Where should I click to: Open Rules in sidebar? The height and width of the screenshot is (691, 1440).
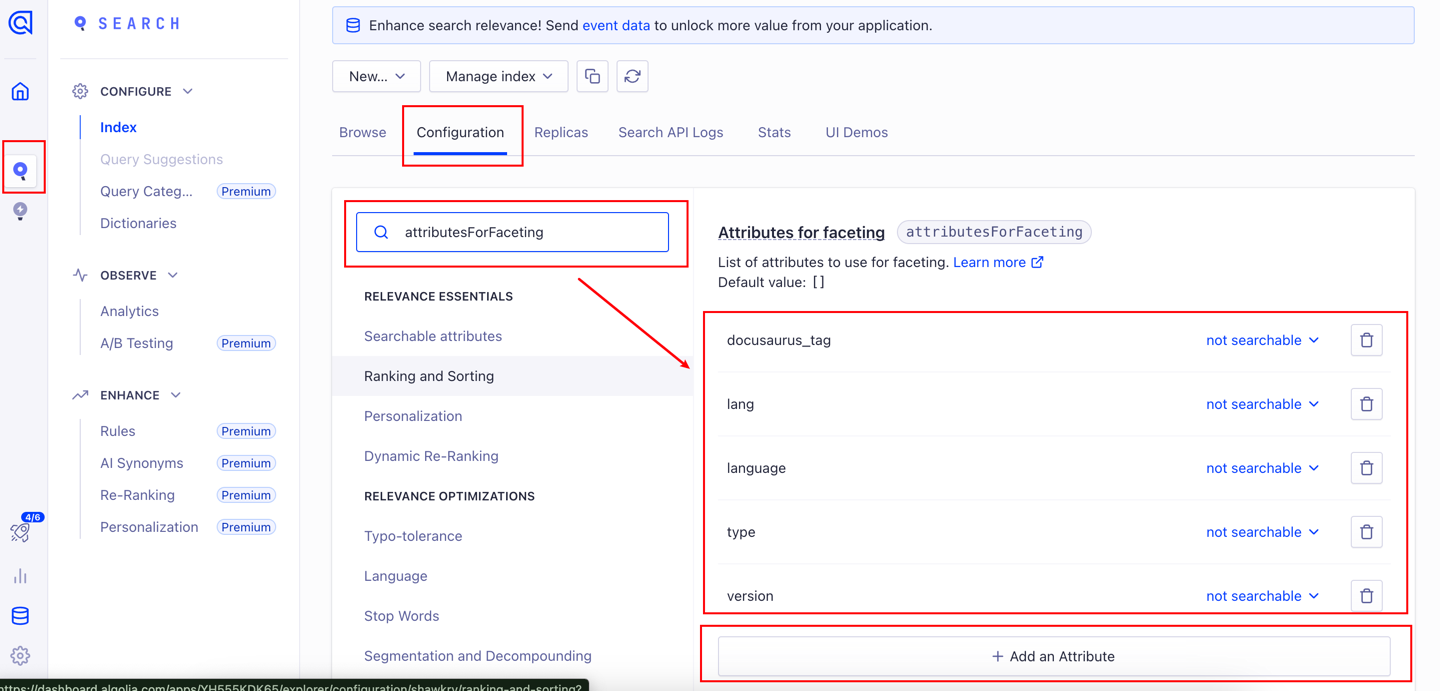(117, 431)
